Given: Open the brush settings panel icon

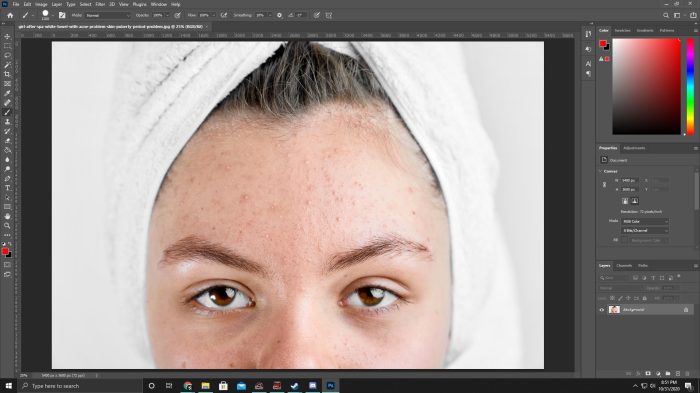Looking at the screenshot, I should click(62, 15).
